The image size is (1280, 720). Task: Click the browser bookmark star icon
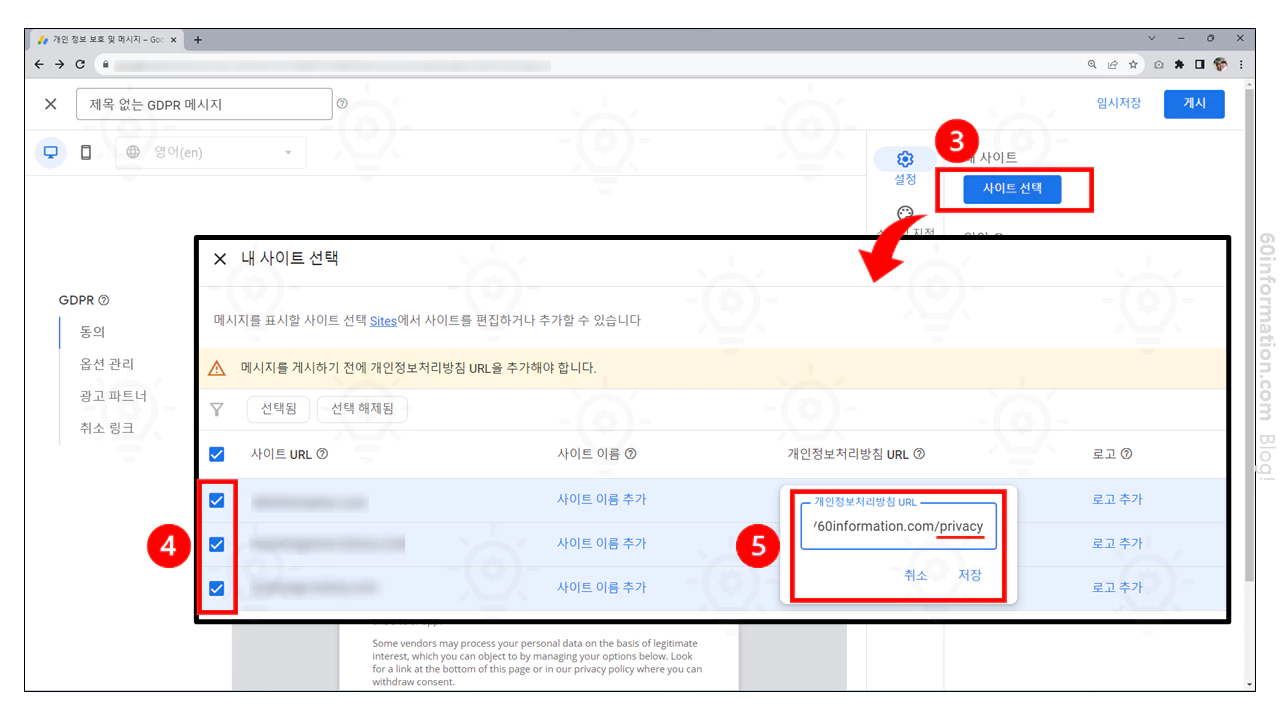point(1134,64)
